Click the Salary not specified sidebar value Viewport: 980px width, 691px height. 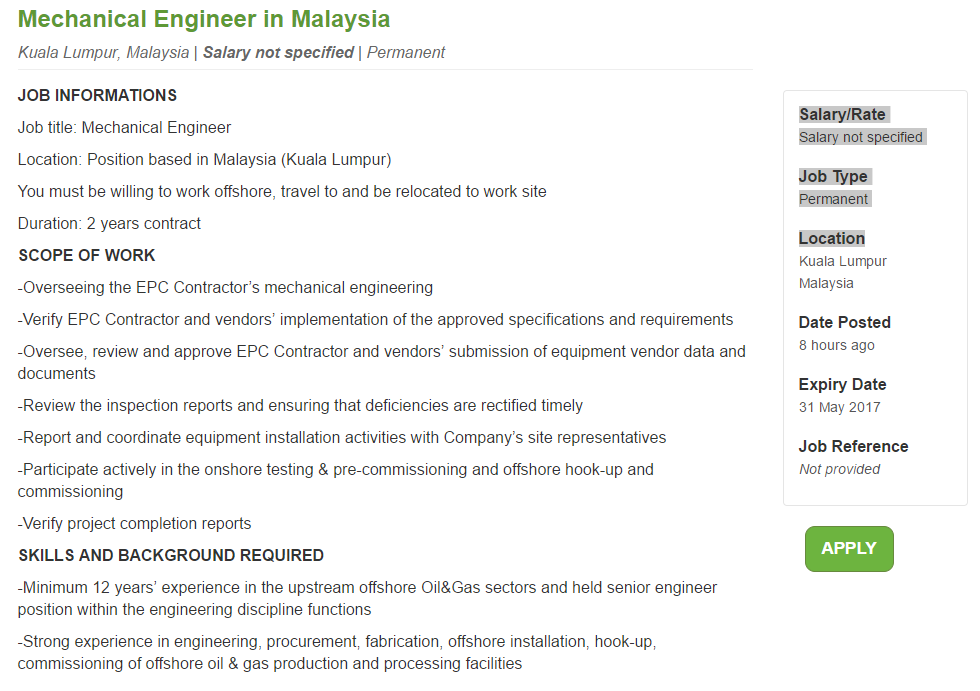tap(860, 137)
